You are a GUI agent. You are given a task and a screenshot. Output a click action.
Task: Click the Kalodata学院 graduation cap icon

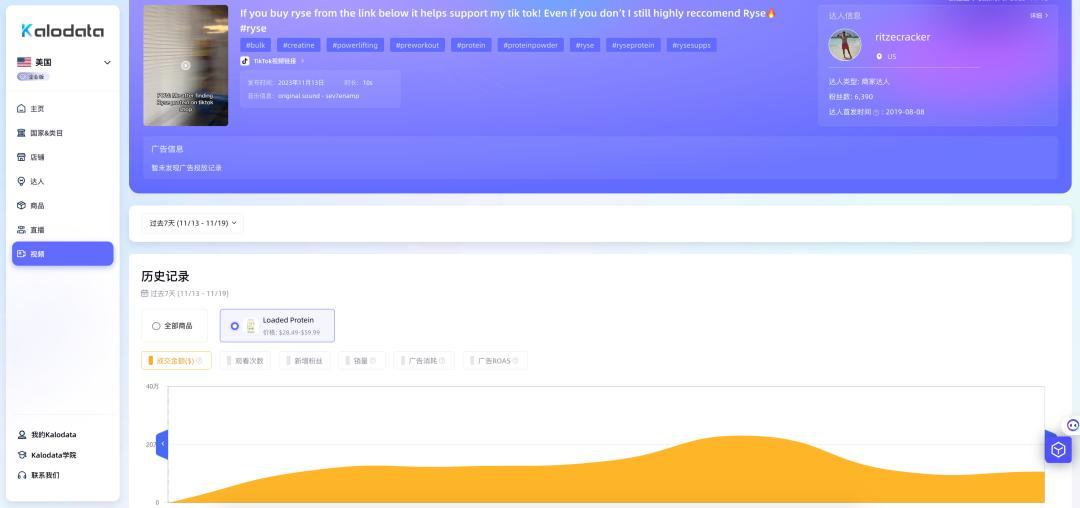22,455
